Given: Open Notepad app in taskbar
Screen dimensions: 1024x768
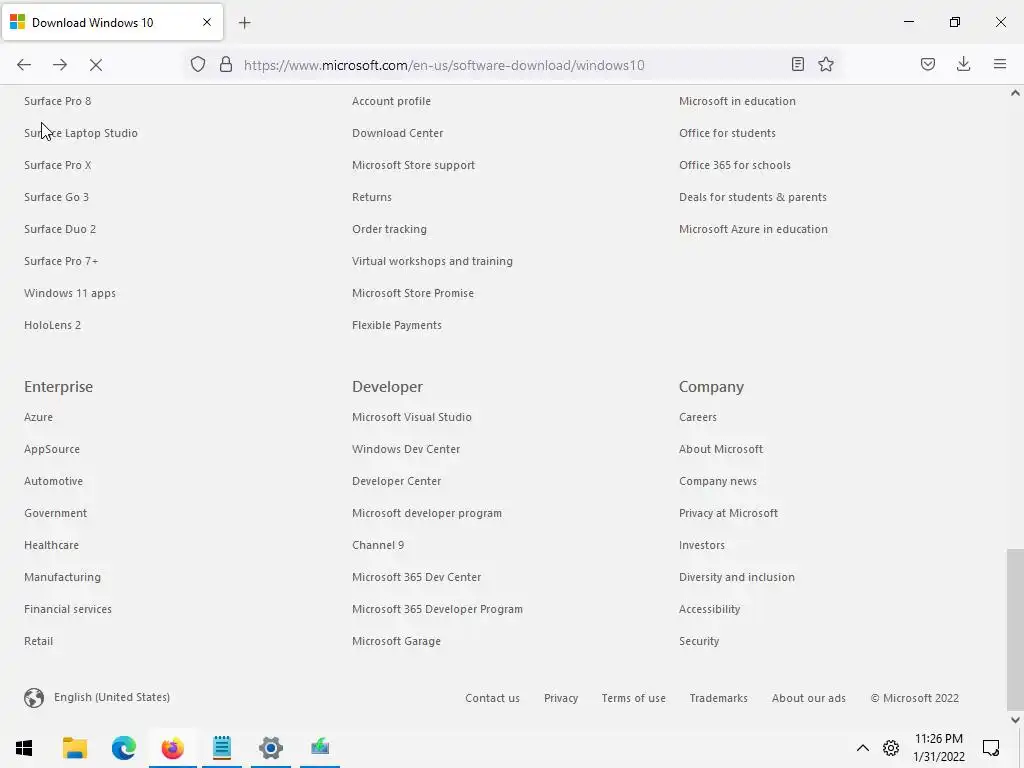Looking at the screenshot, I should pos(222,748).
